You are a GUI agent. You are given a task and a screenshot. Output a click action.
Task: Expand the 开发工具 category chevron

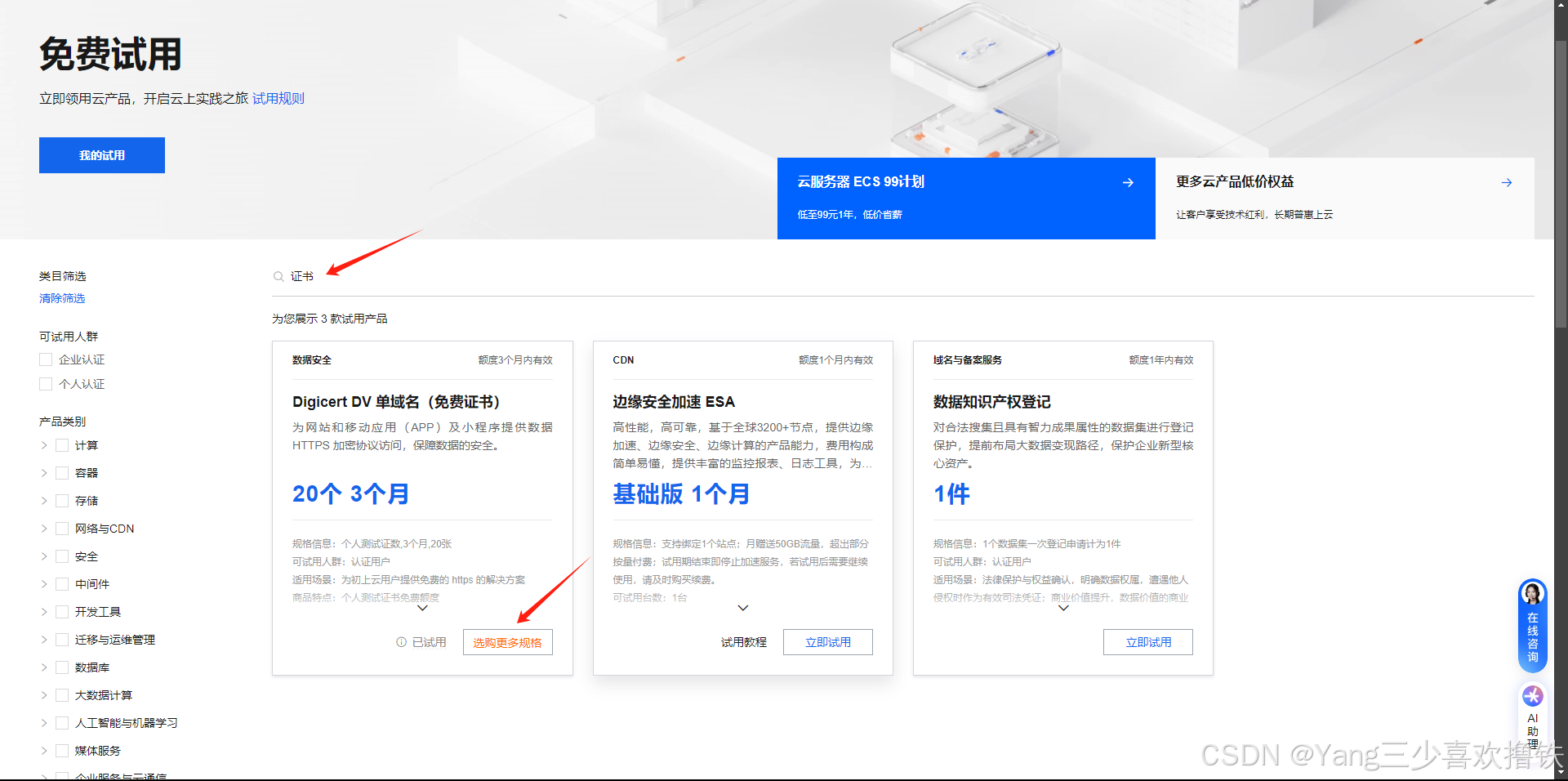click(x=43, y=612)
